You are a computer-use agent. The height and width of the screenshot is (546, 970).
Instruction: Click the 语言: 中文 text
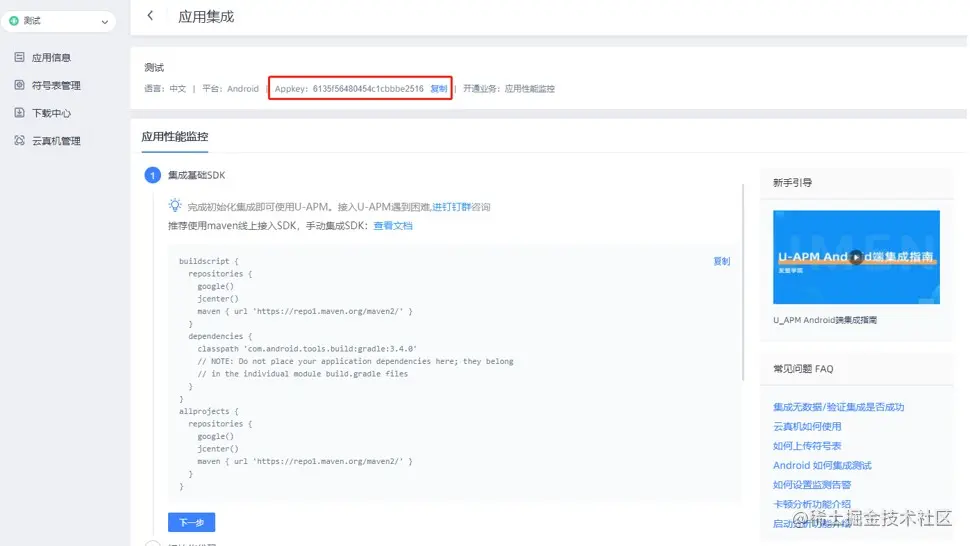165,88
